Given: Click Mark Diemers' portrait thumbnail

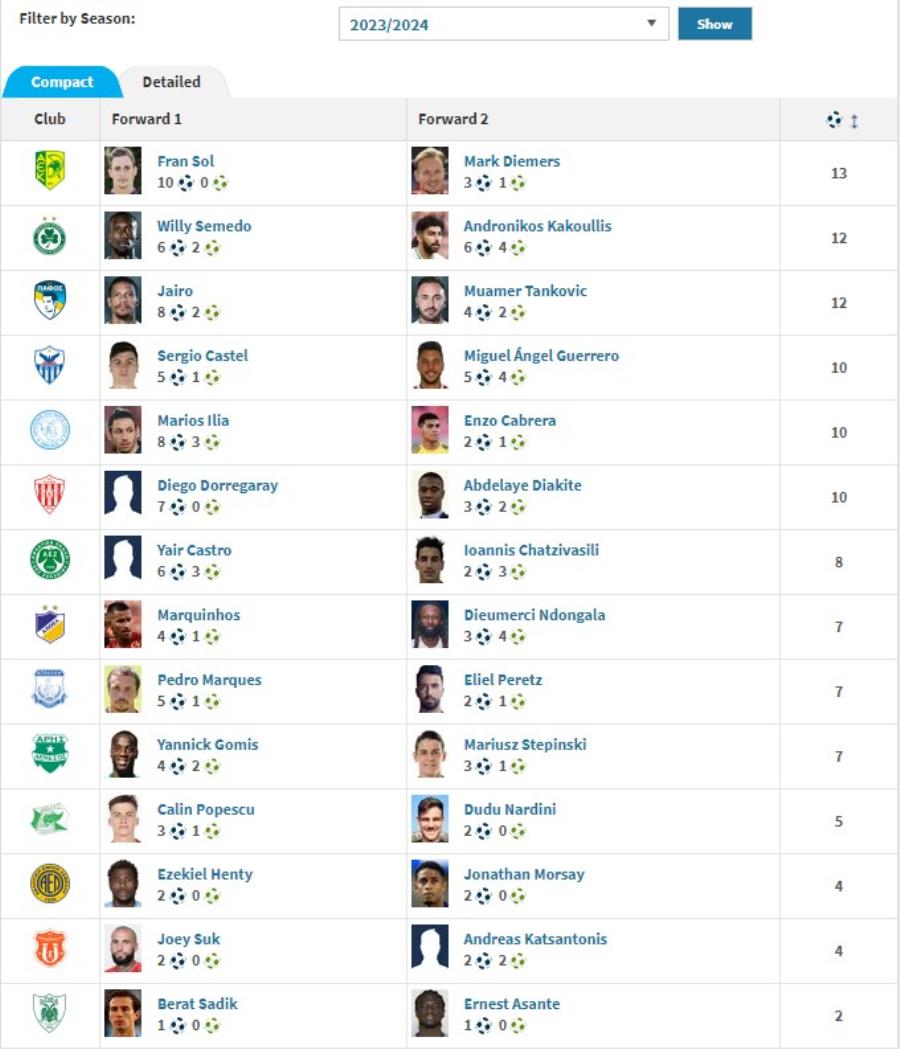Looking at the screenshot, I should (x=430, y=171).
